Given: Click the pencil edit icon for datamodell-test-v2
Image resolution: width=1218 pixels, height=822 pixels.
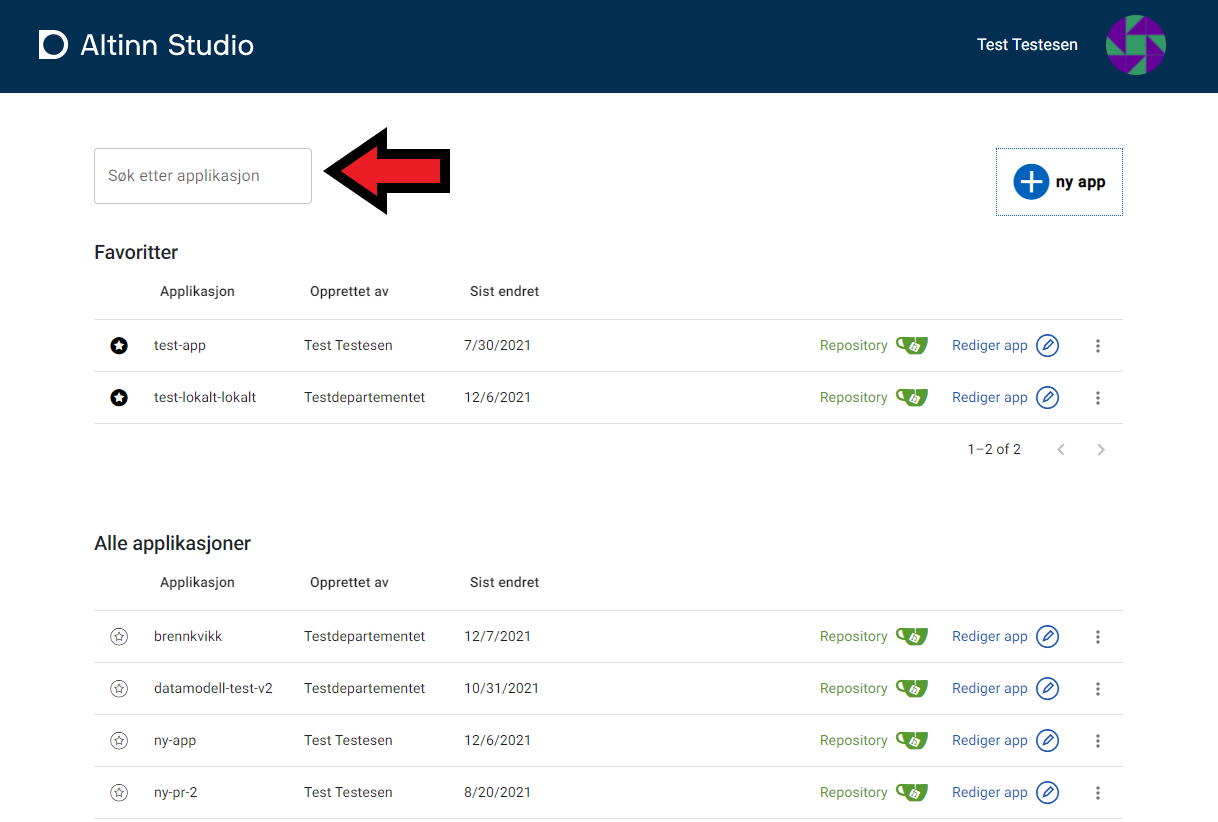Looking at the screenshot, I should (x=1047, y=688).
